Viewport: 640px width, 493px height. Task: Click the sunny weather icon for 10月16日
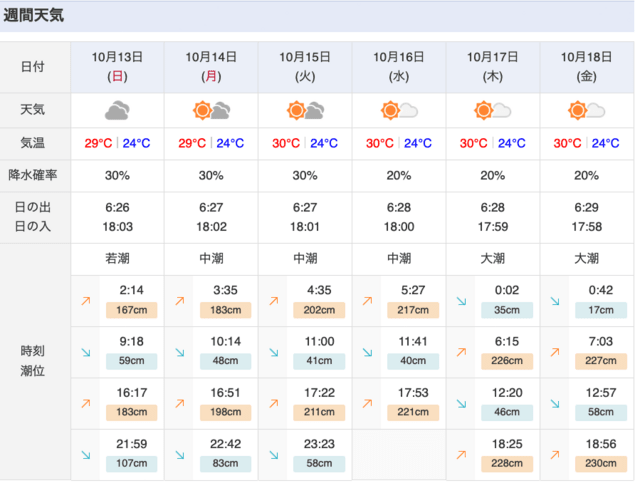(x=399, y=110)
